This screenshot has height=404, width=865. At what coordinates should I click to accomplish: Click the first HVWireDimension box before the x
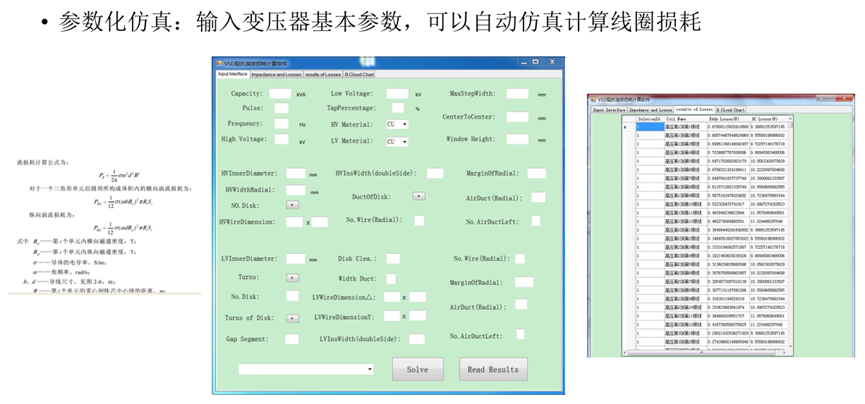[295, 222]
